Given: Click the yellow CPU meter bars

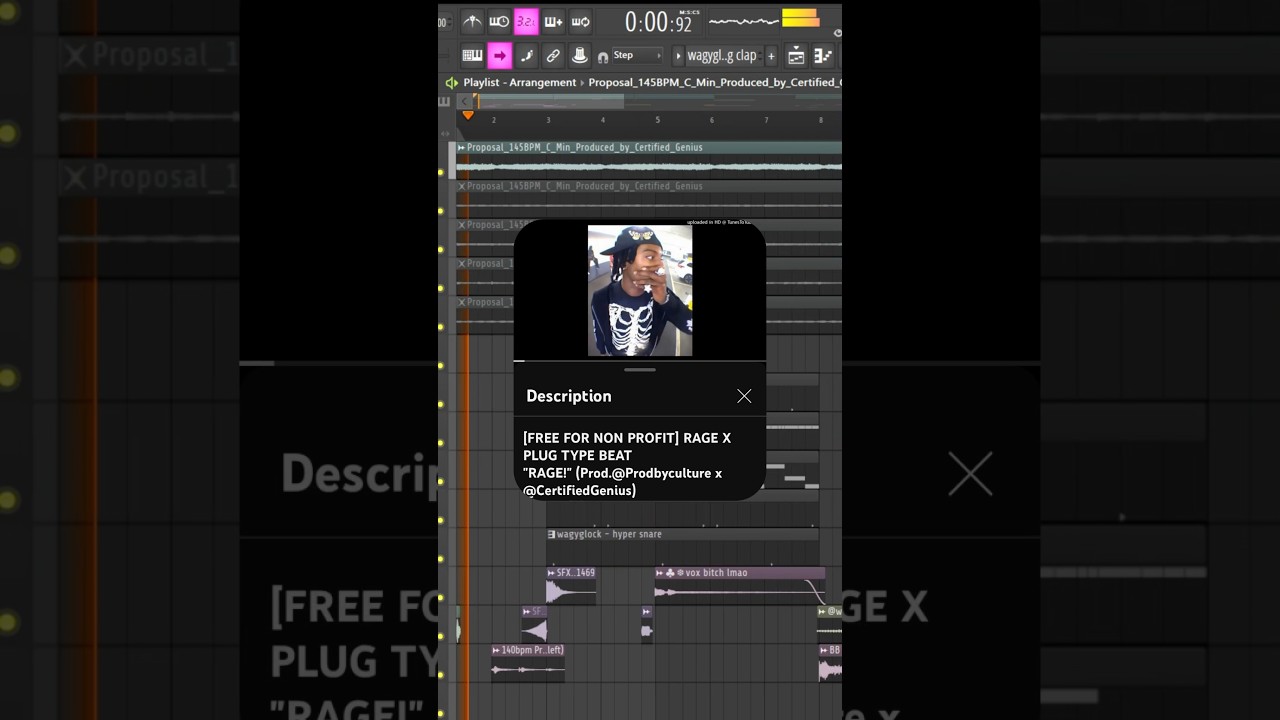Looking at the screenshot, I should click(800, 18).
